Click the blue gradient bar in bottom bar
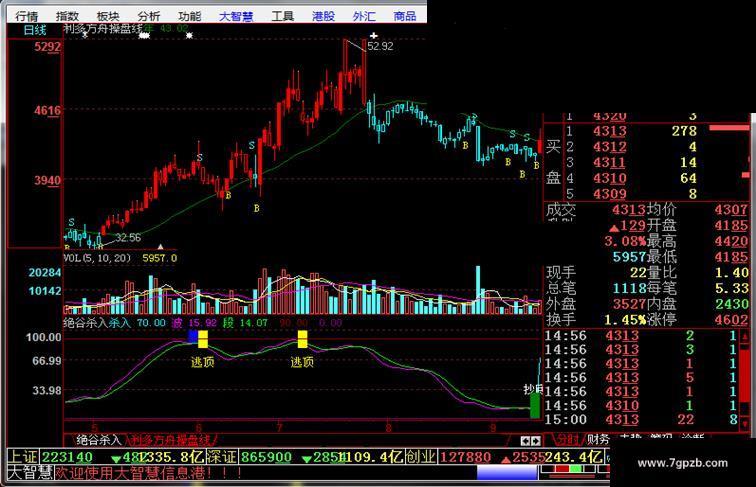Screen dimensions: 756x487 (507, 473)
